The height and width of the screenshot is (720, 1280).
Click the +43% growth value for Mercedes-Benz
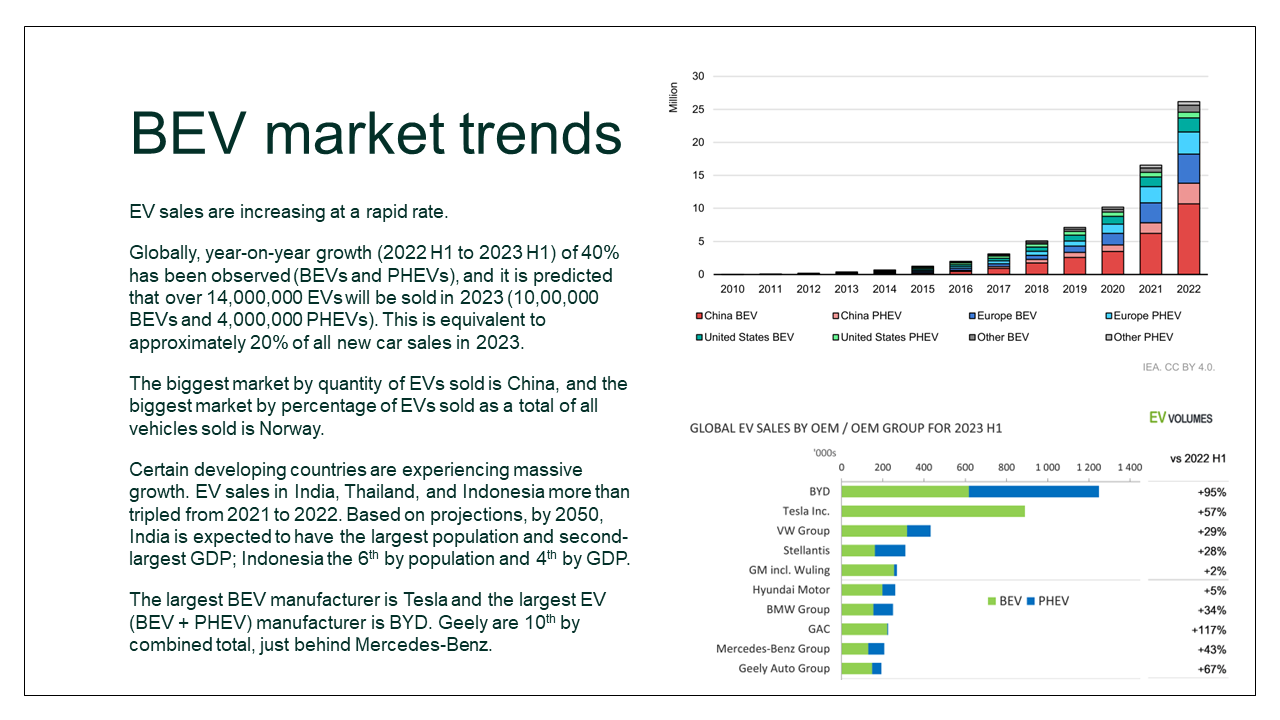click(1211, 650)
